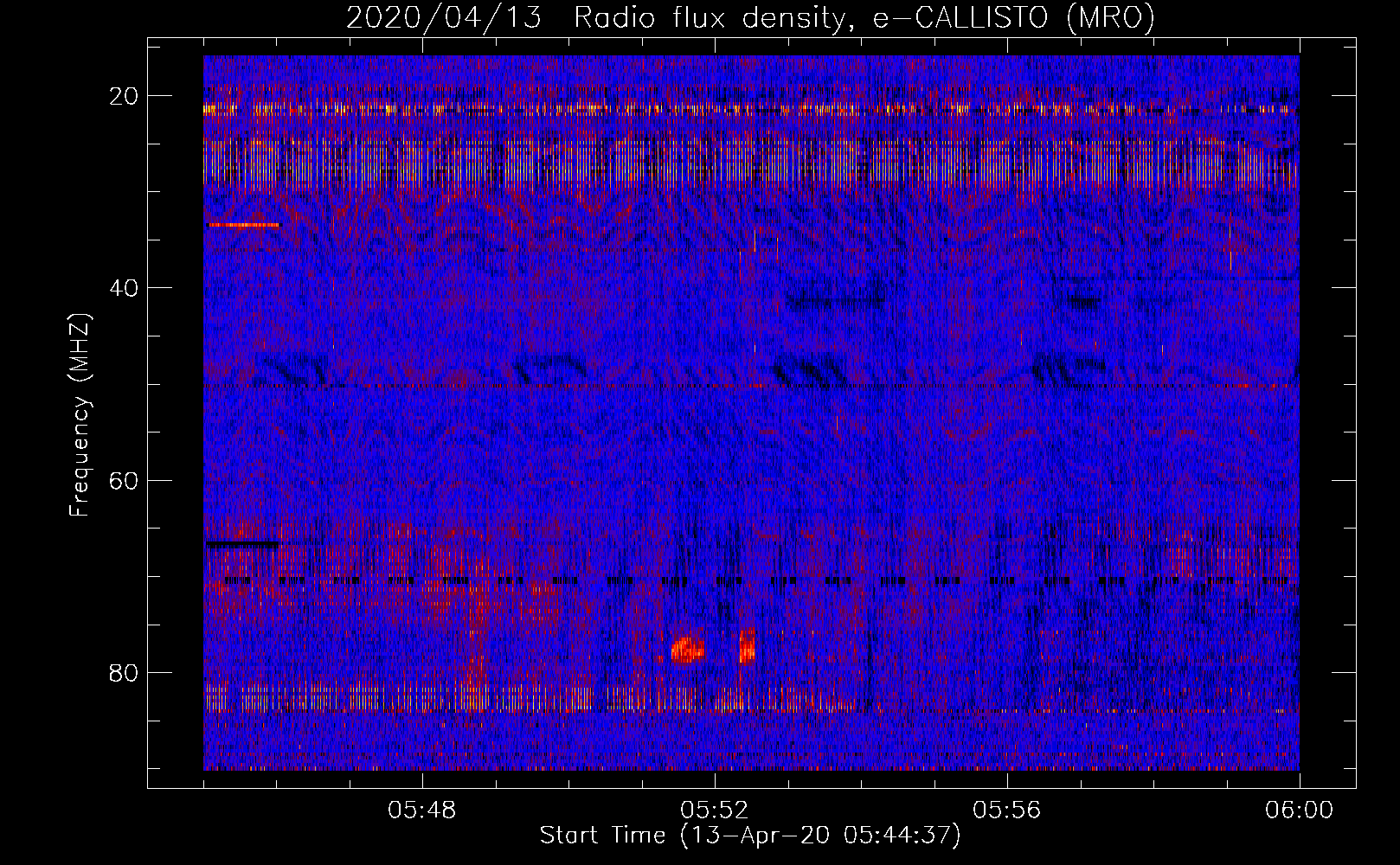
Task: Click the '80' frequency tick label
Action: (124, 673)
